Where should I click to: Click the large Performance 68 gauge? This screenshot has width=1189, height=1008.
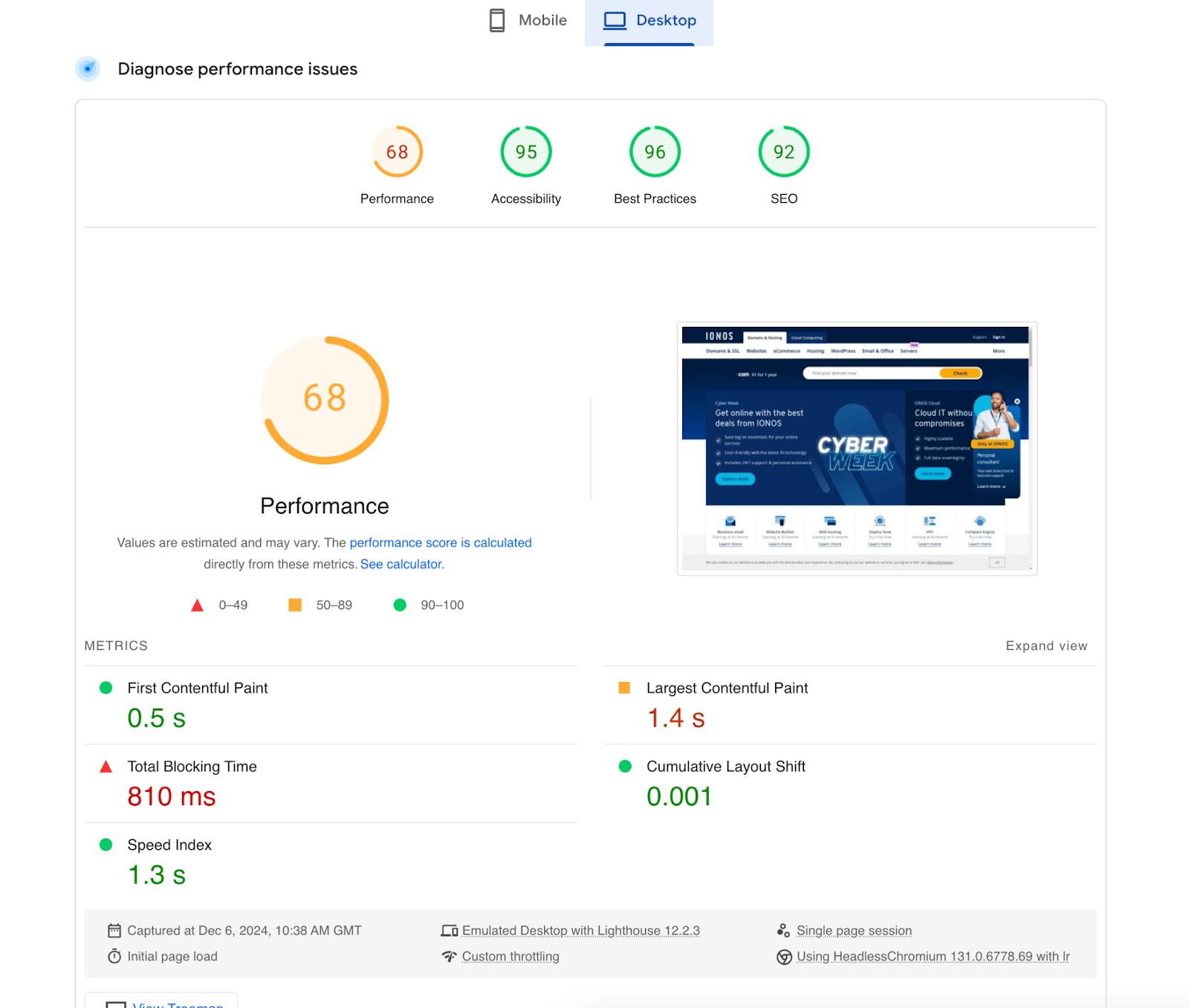point(325,400)
